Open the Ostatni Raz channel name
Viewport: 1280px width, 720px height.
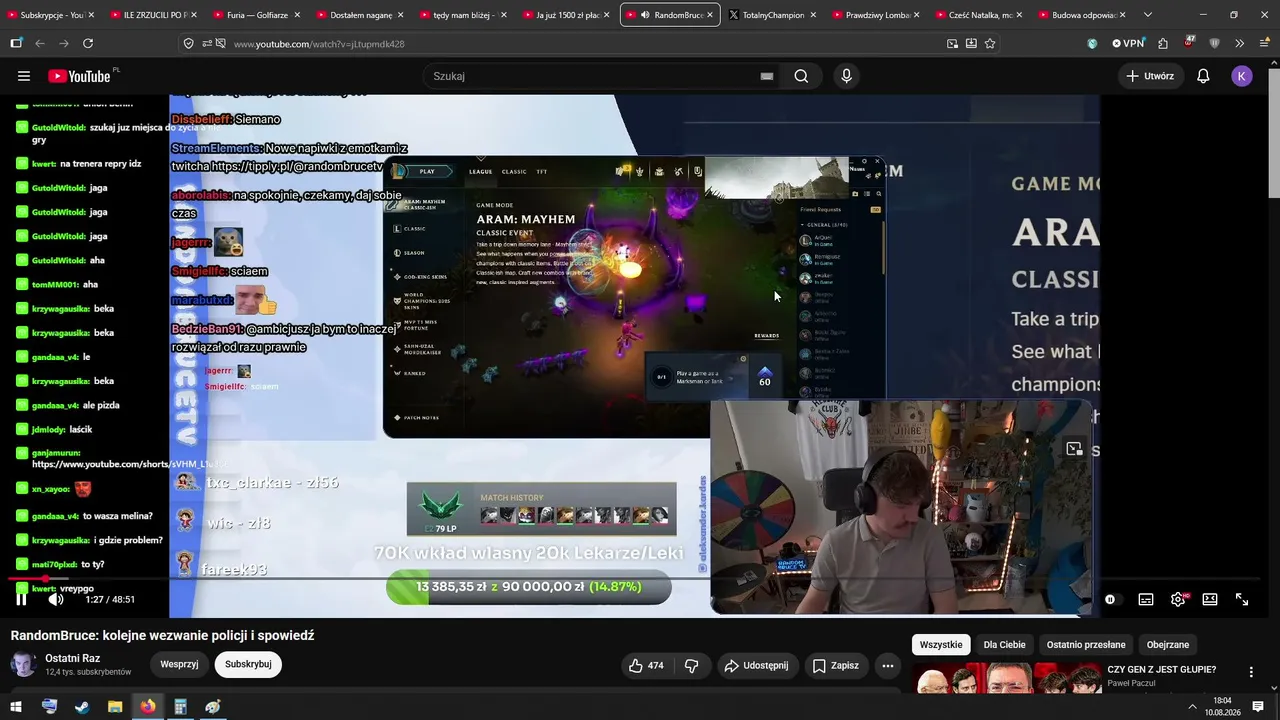[72, 659]
